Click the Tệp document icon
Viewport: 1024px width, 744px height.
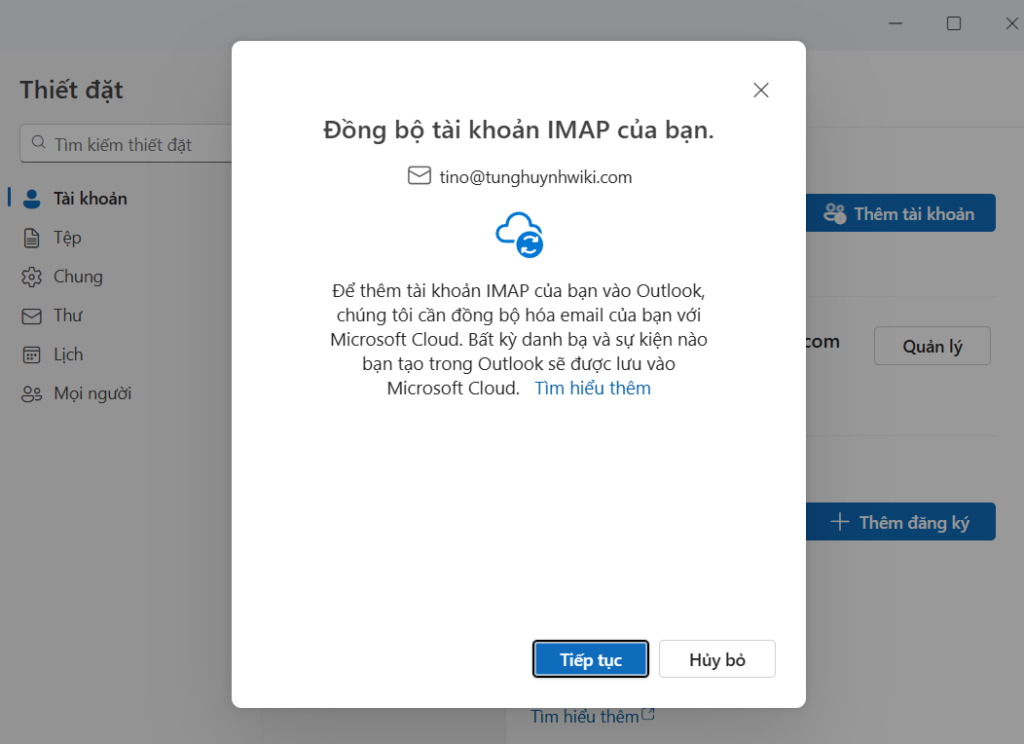31,238
